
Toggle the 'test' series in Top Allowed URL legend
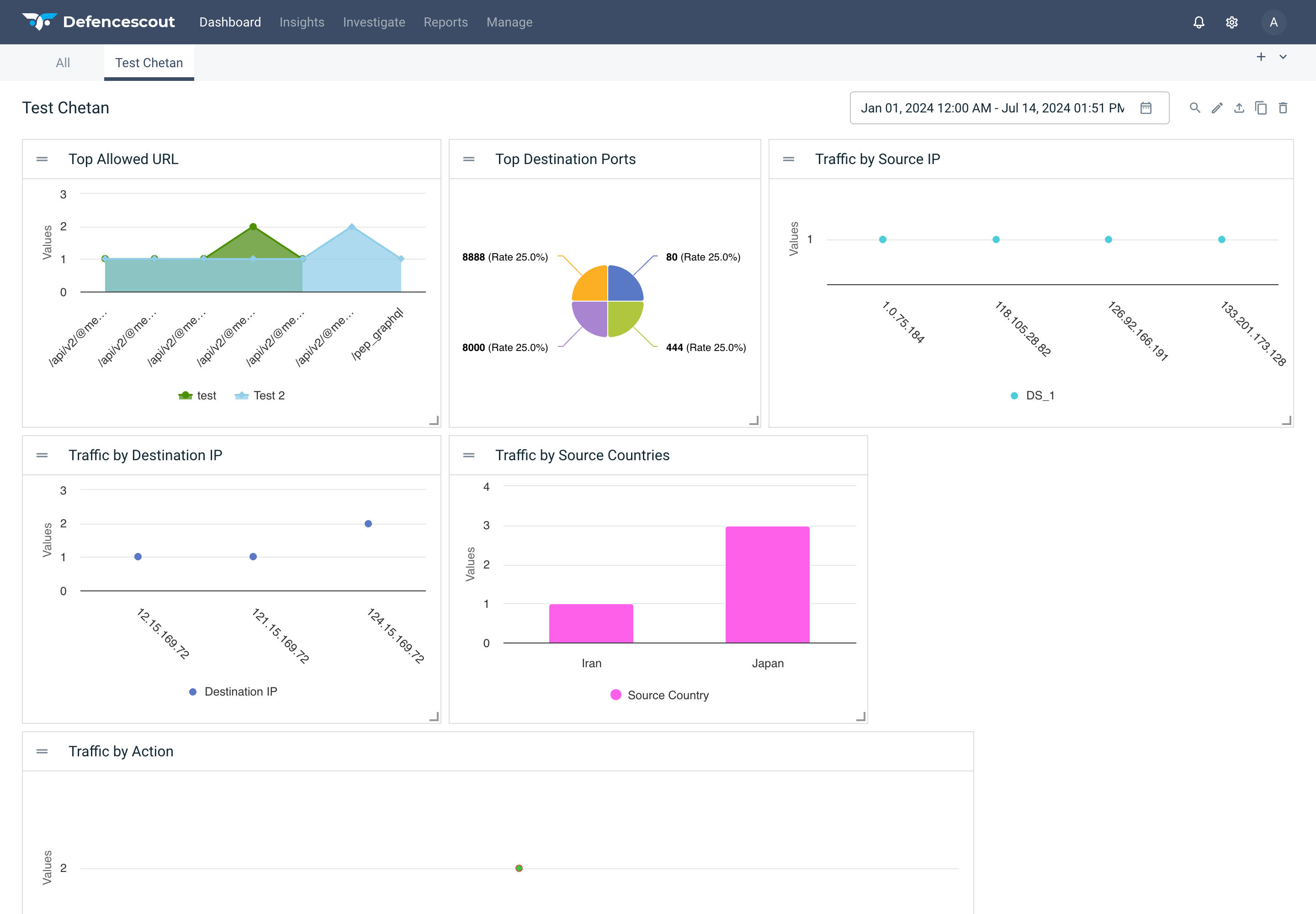point(197,395)
